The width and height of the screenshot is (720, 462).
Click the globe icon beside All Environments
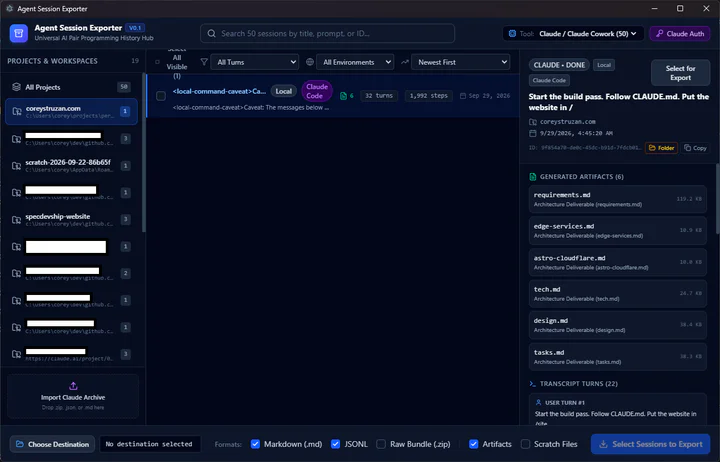pyautogui.click(x=310, y=62)
